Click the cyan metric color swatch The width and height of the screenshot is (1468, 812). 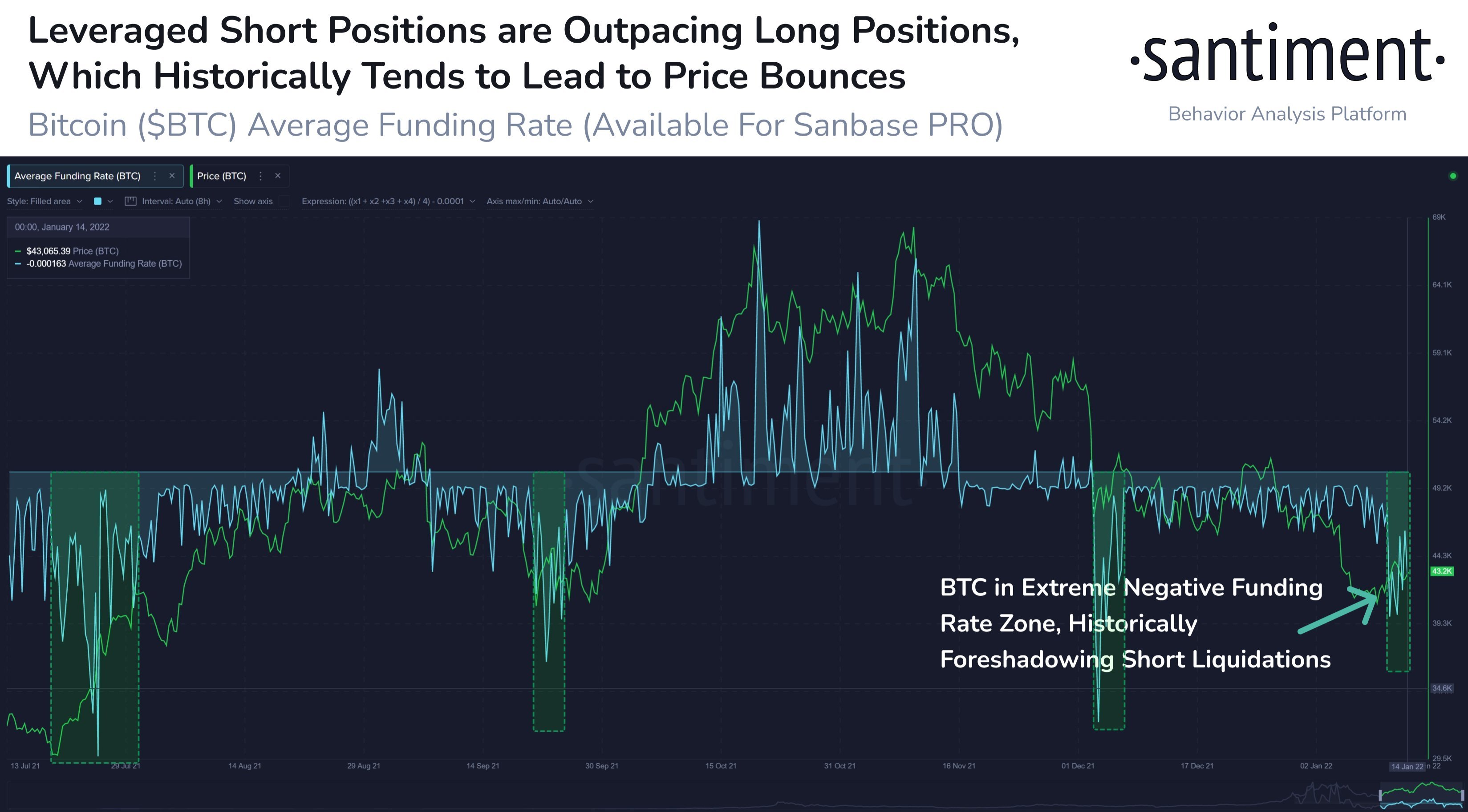(98, 201)
